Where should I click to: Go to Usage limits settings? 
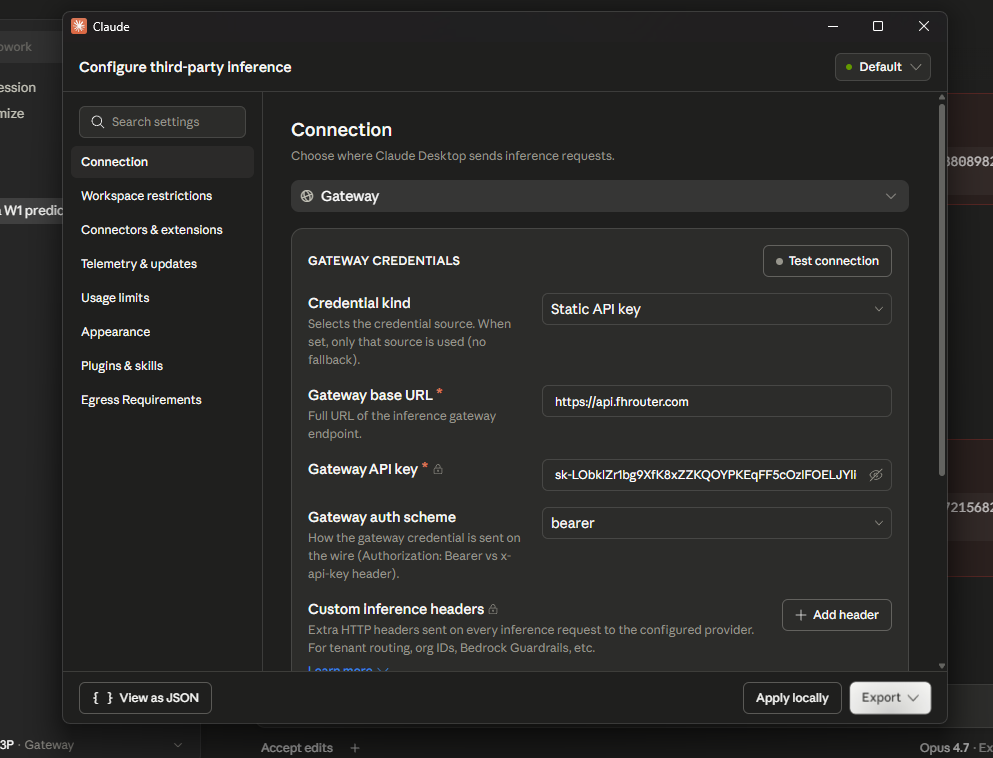coord(115,298)
